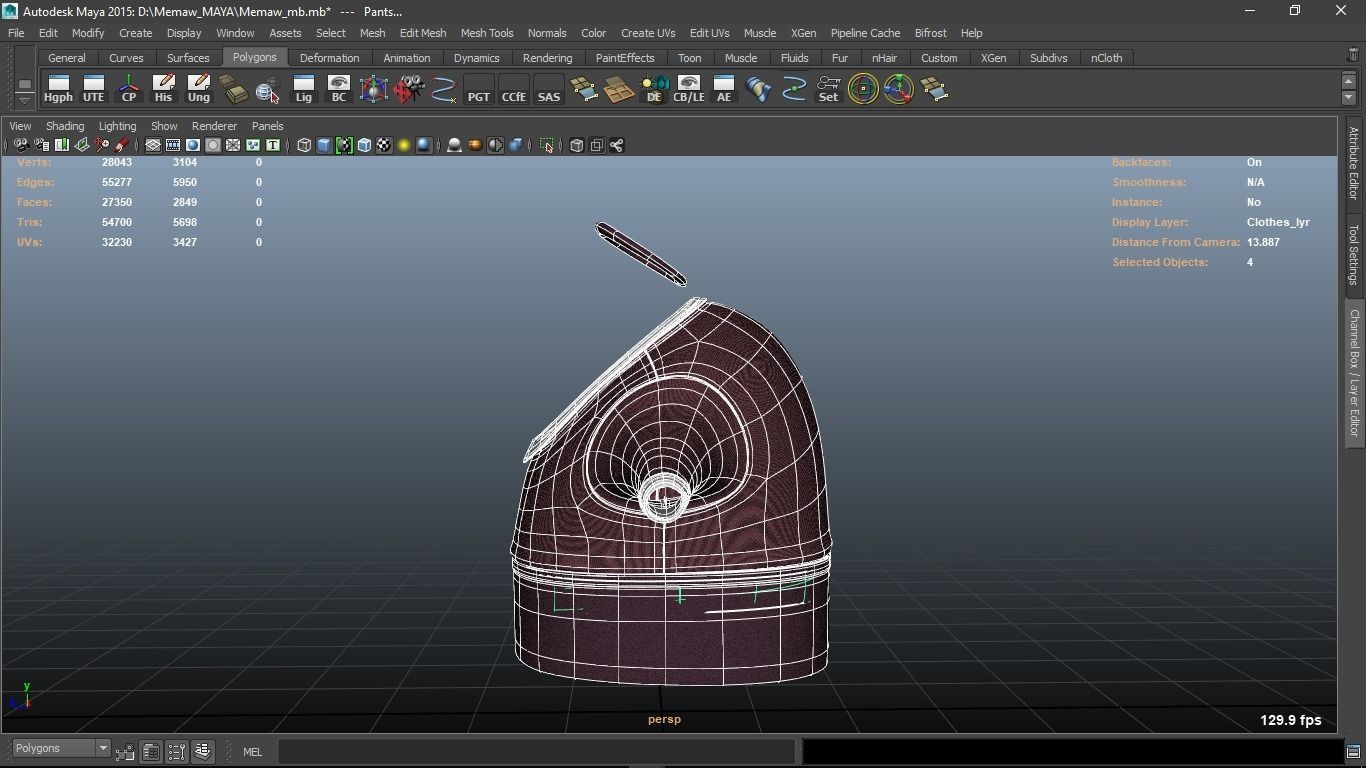
Task: Click the His delete history shelf icon
Action: click(x=163, y=89)
